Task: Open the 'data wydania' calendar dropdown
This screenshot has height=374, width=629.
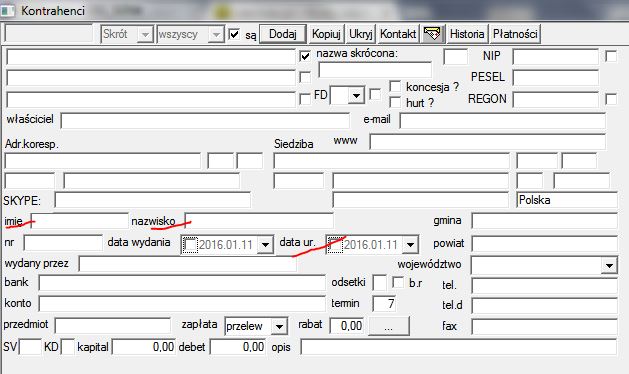Action: coord(265,244)
